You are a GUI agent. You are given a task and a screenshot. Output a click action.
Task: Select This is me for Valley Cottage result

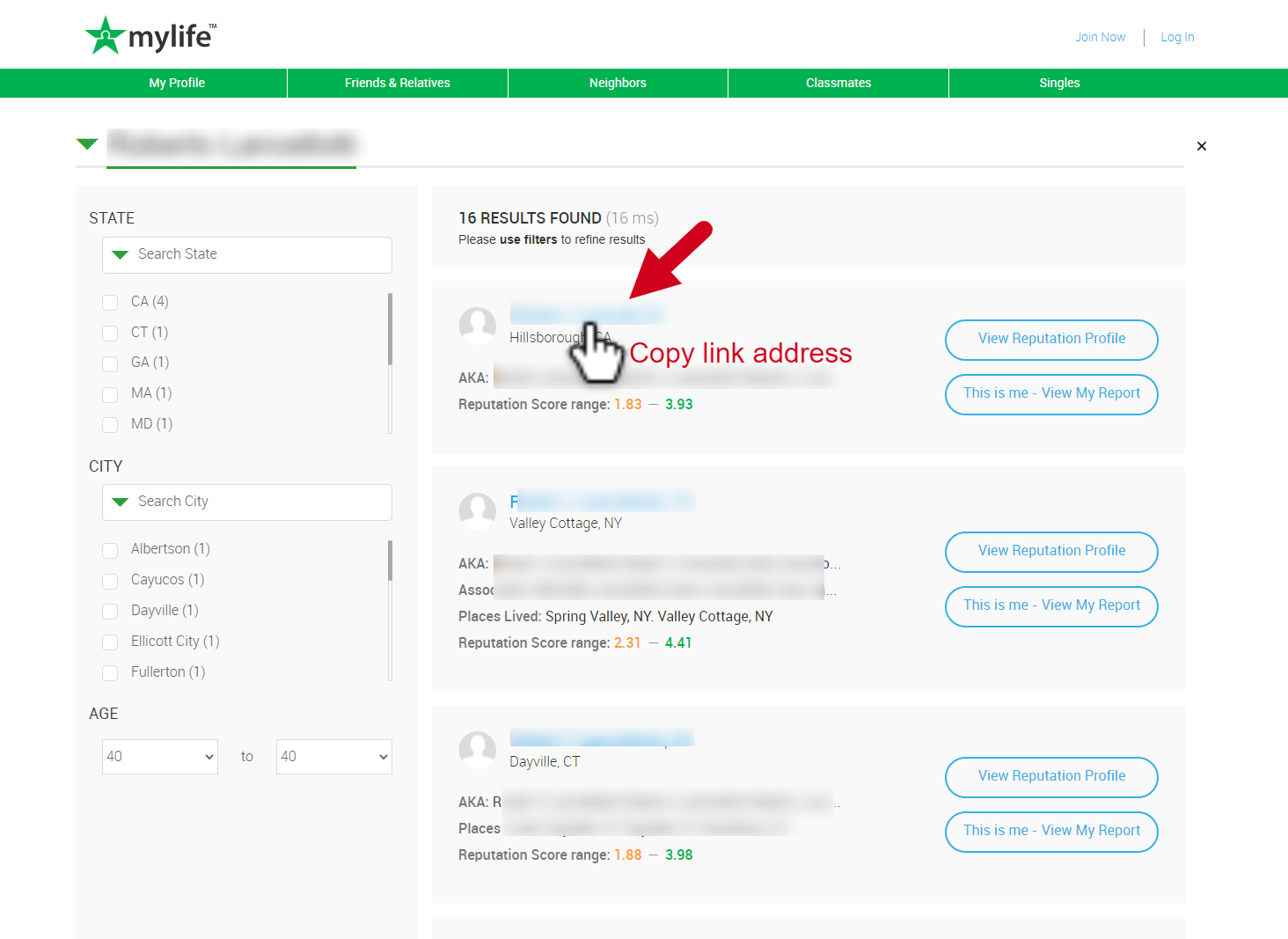pyautogui.click(x=1051, y=606)
